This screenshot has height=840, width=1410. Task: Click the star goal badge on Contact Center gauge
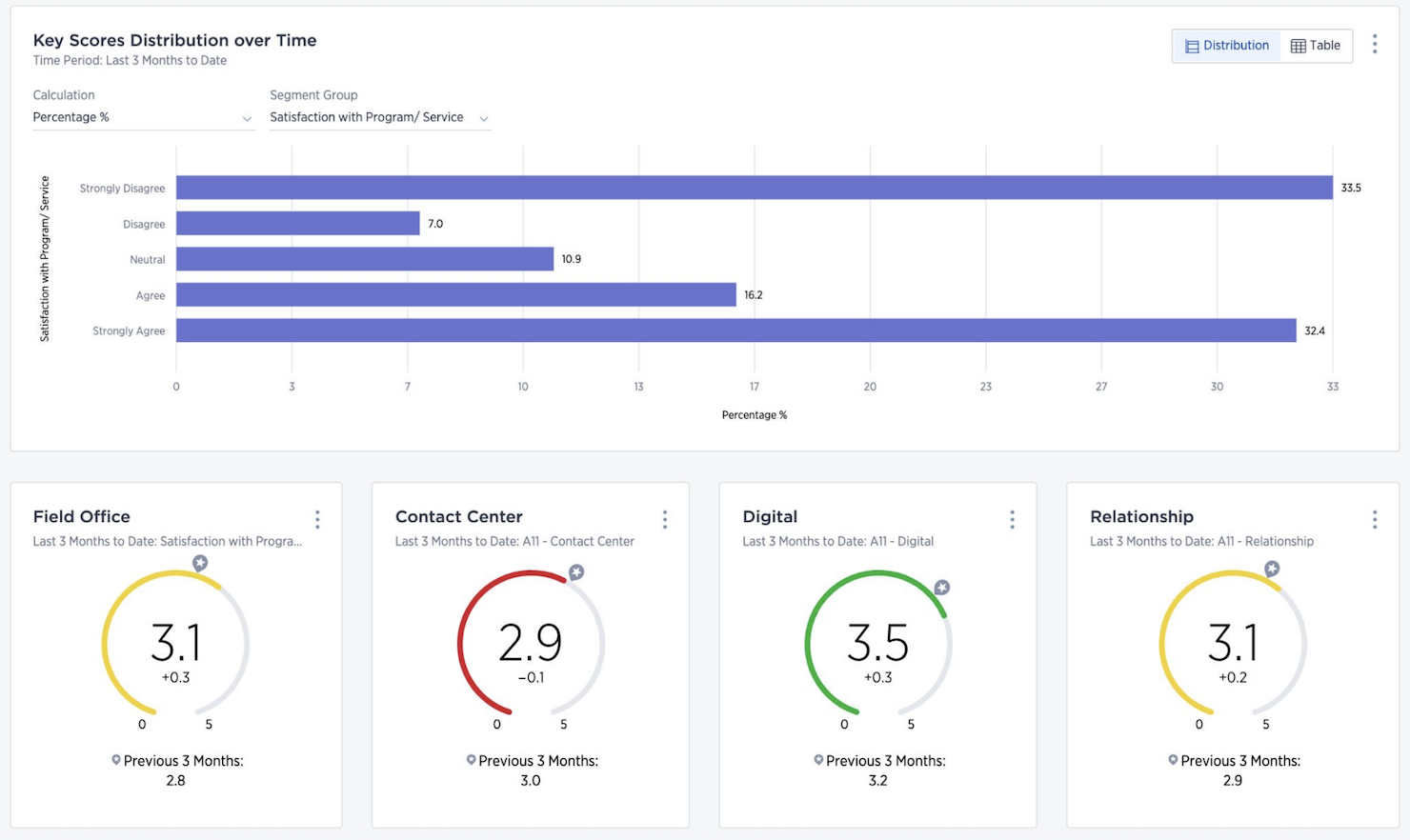tap(575, 572)
